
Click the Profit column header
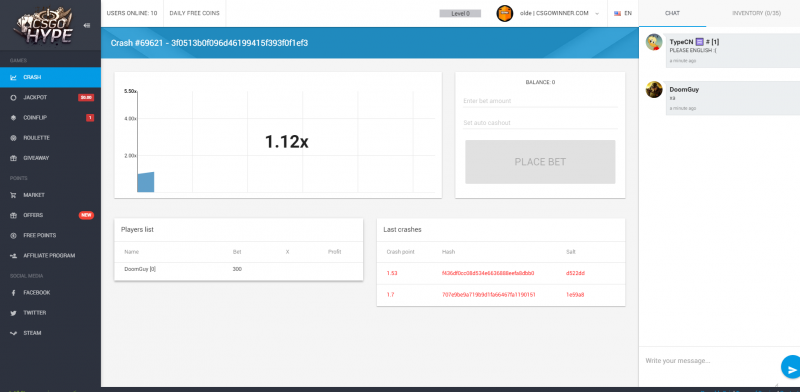pos(334,252)
